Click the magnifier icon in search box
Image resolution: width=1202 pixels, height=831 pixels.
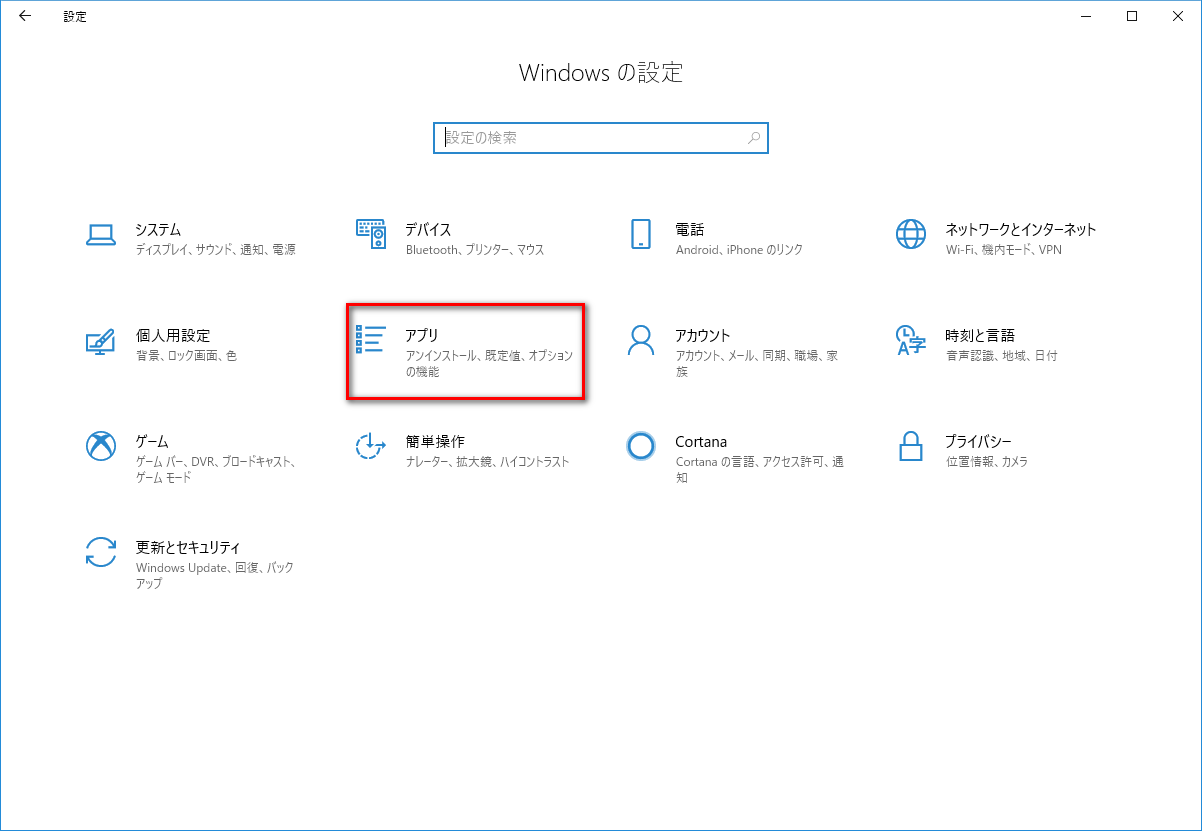pyautogui.click(x=754, y=138)
